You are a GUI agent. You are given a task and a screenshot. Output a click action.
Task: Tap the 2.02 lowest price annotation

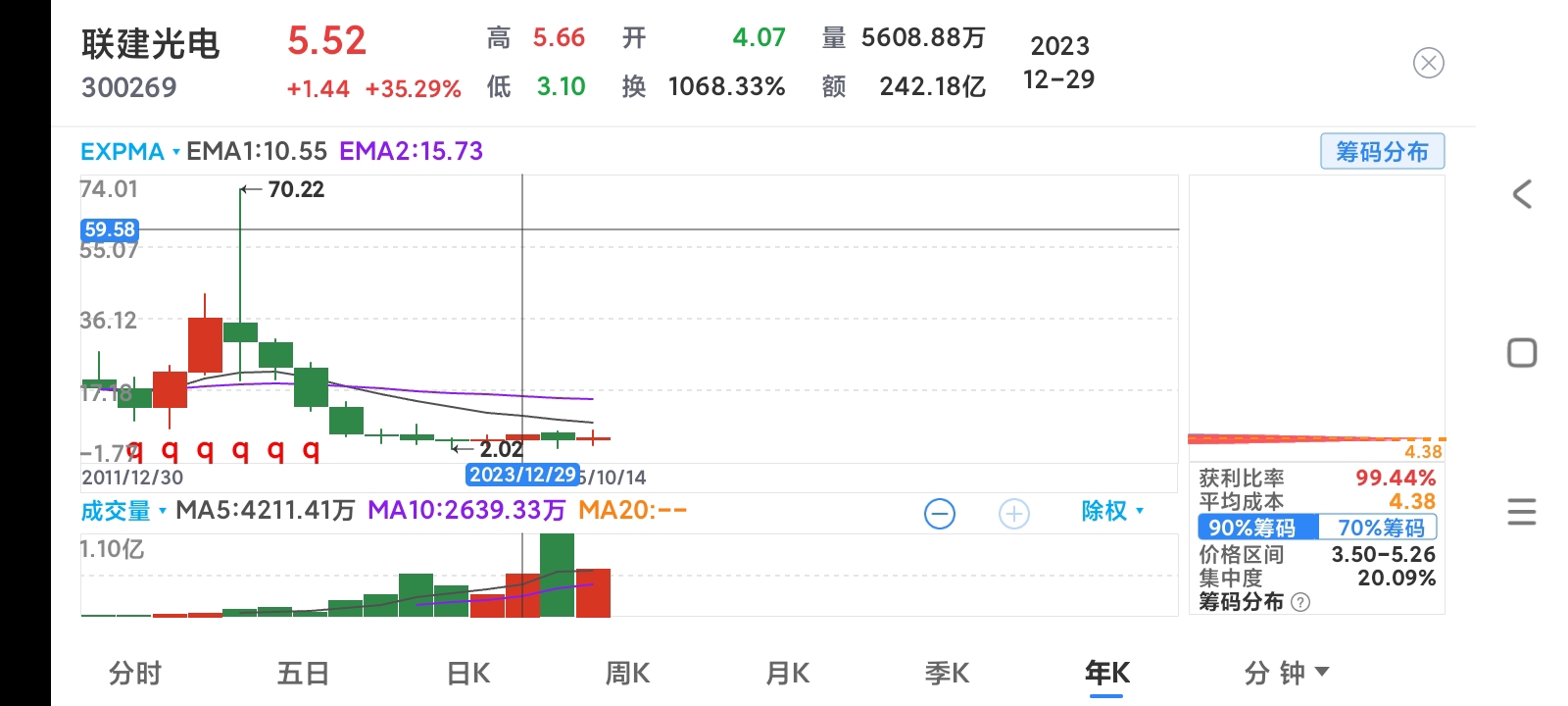pyautogui.click(x=501, y=449)
